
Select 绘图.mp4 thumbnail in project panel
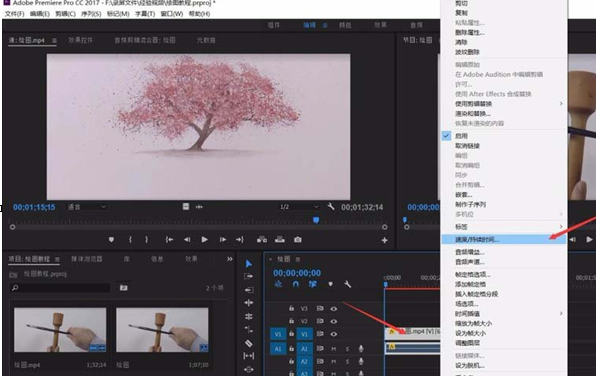click(60, 330)
